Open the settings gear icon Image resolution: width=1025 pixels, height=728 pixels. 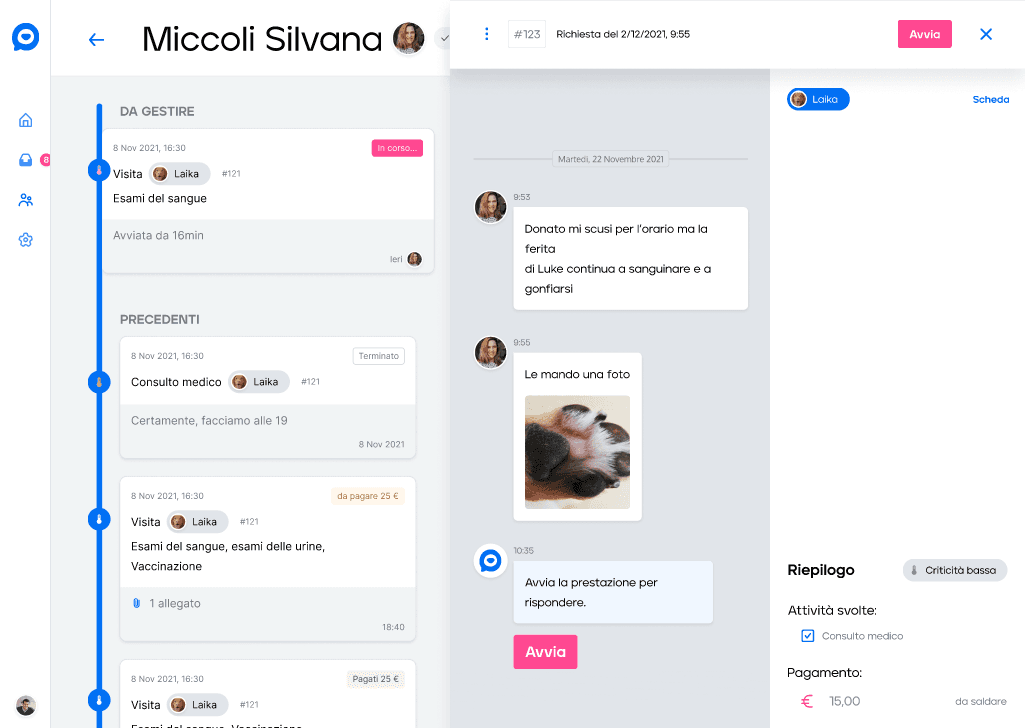pyautogui.click(x=25, y=240)
